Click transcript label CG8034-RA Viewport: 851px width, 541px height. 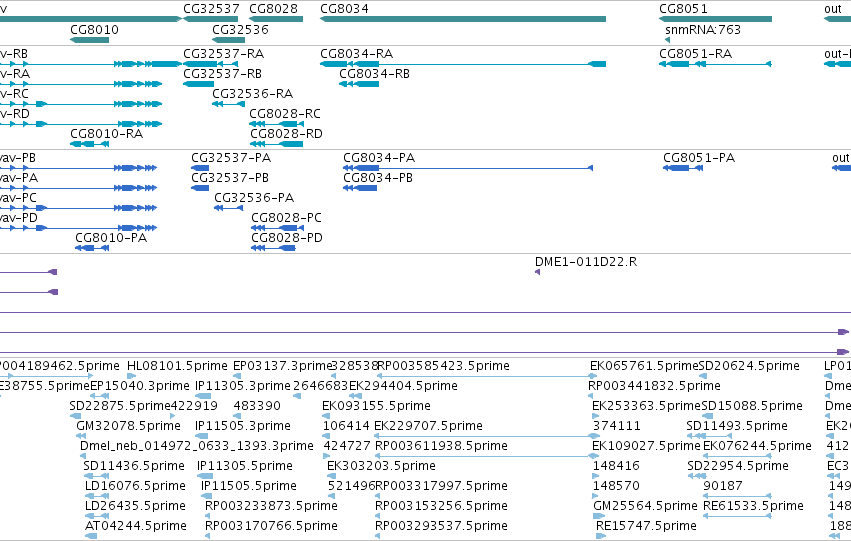(x=357, y=53)
